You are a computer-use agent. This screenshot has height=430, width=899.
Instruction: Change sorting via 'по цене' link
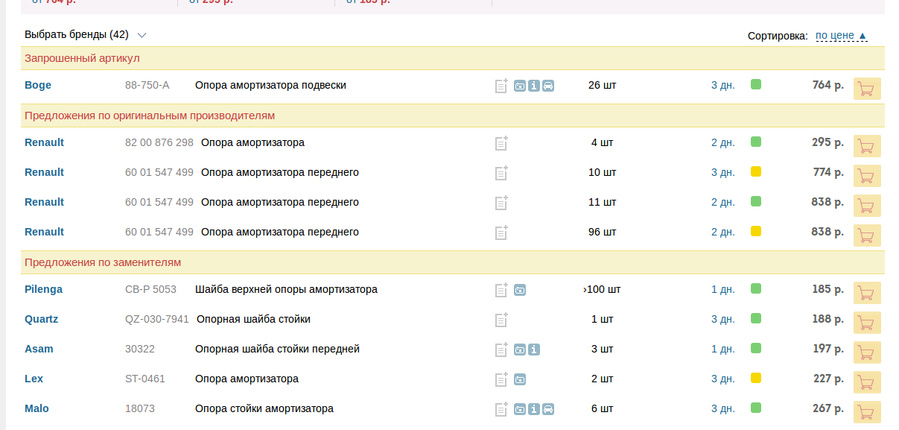(841, 36)
